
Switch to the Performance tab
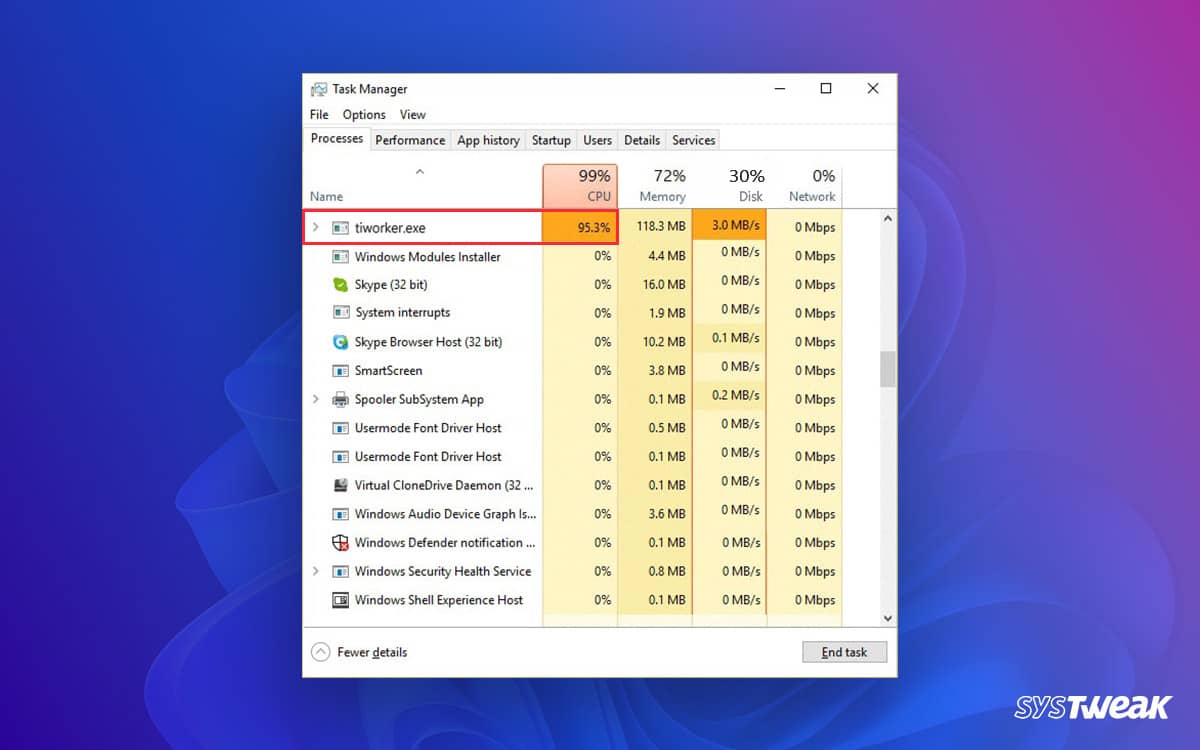[x=410, y=140]
